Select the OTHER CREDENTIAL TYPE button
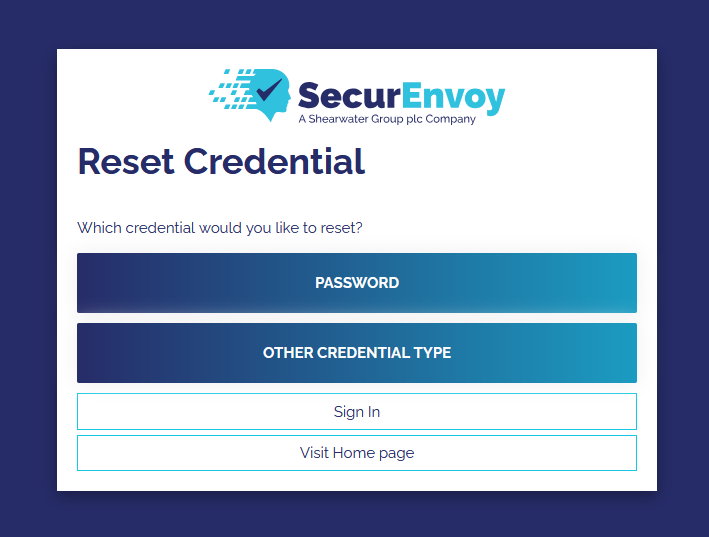 coord(357,353)
